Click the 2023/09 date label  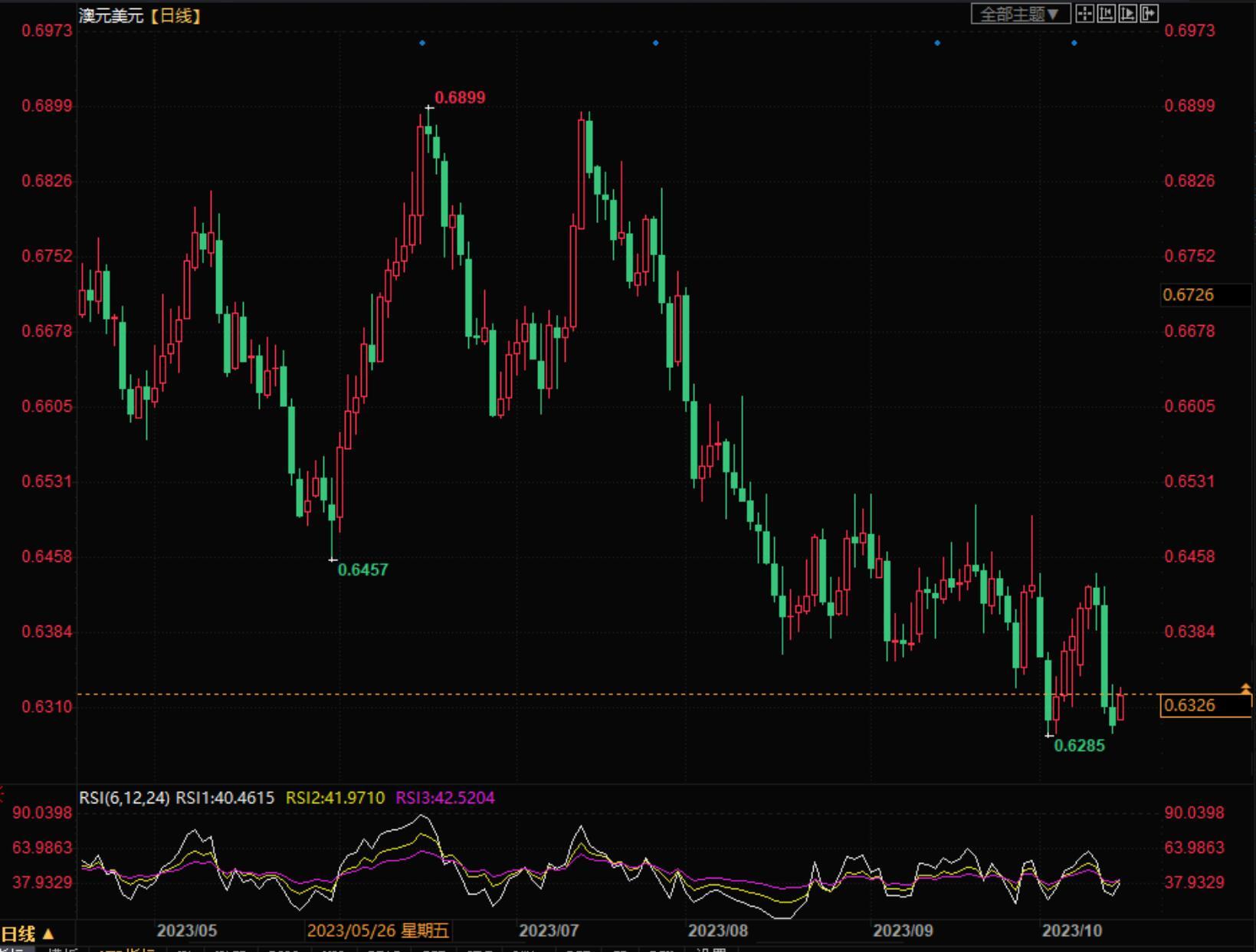pos(903,931)
